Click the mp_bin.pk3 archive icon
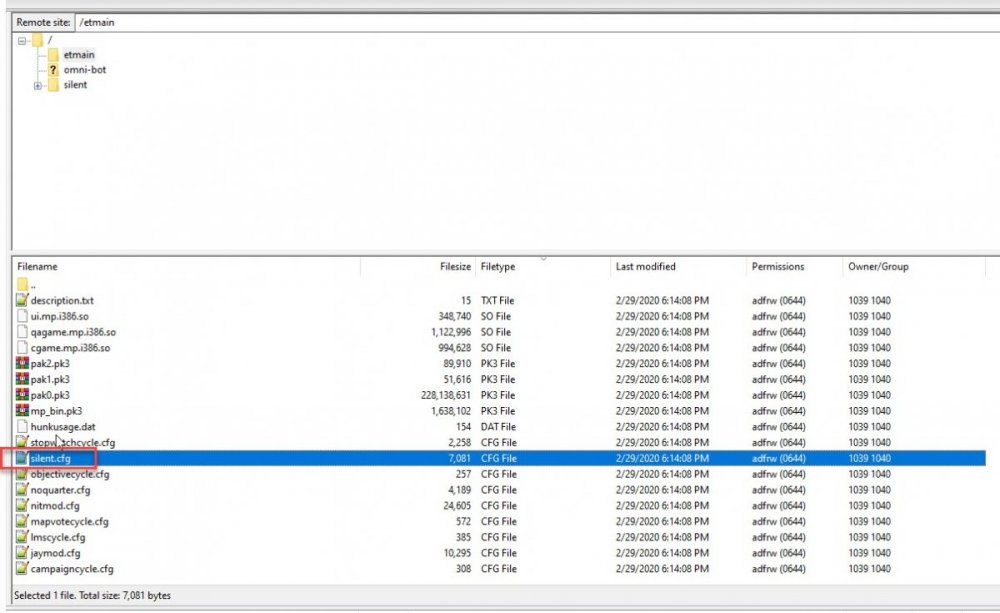Image resolution: width=1000 pixels, height=613 pixels. click(x=22, y=411)
